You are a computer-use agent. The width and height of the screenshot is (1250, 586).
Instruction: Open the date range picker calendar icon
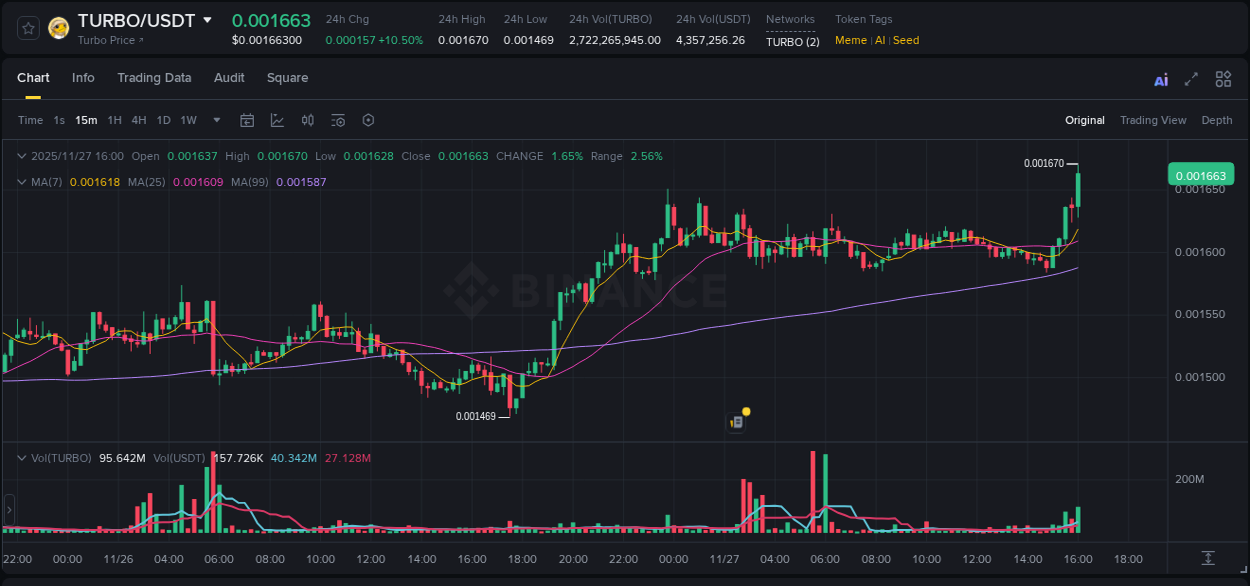(x=247, y=120)
